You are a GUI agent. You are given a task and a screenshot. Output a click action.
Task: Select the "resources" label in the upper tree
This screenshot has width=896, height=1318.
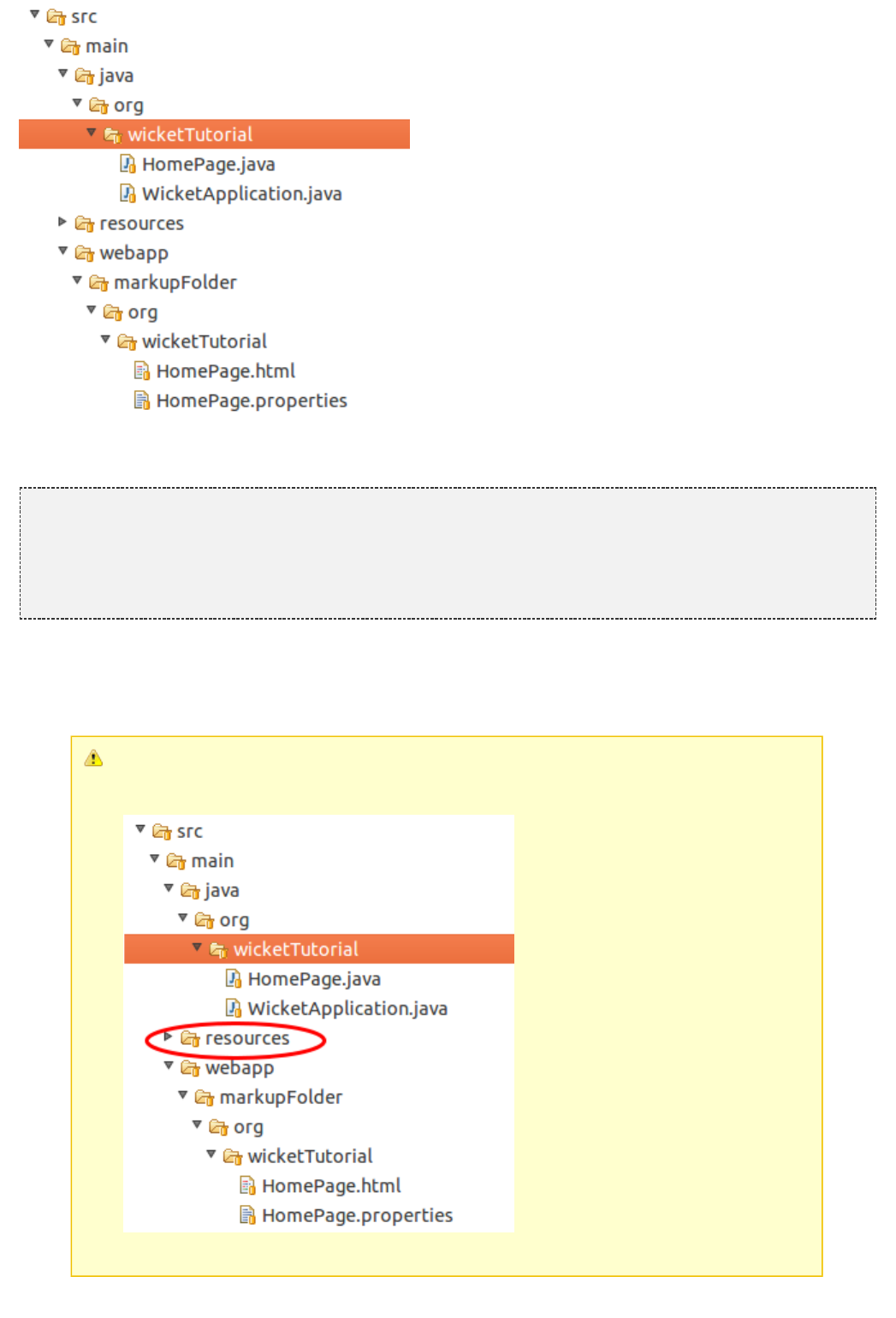(142, 224)
